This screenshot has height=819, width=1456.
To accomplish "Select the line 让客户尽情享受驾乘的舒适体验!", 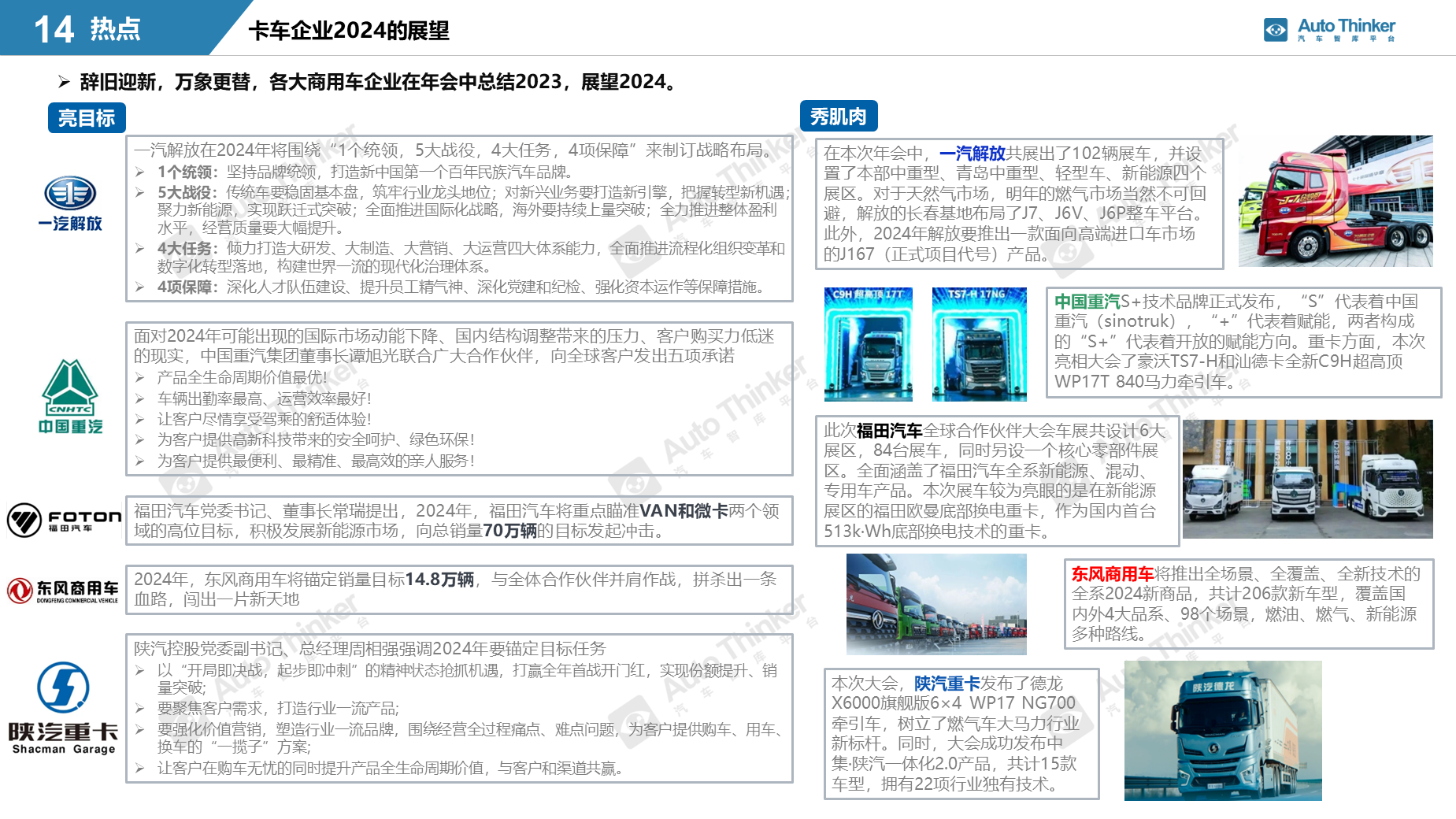I will pyautogui.click(x=264, y=419).
